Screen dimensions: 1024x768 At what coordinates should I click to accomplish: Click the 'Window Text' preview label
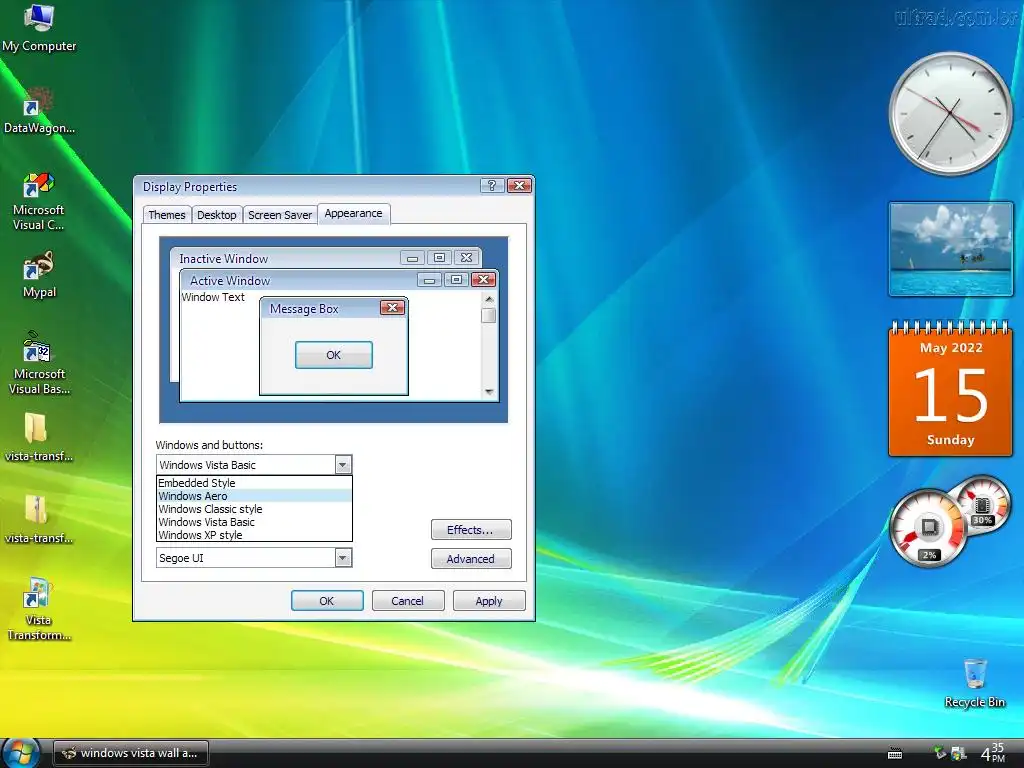(213, 297)
